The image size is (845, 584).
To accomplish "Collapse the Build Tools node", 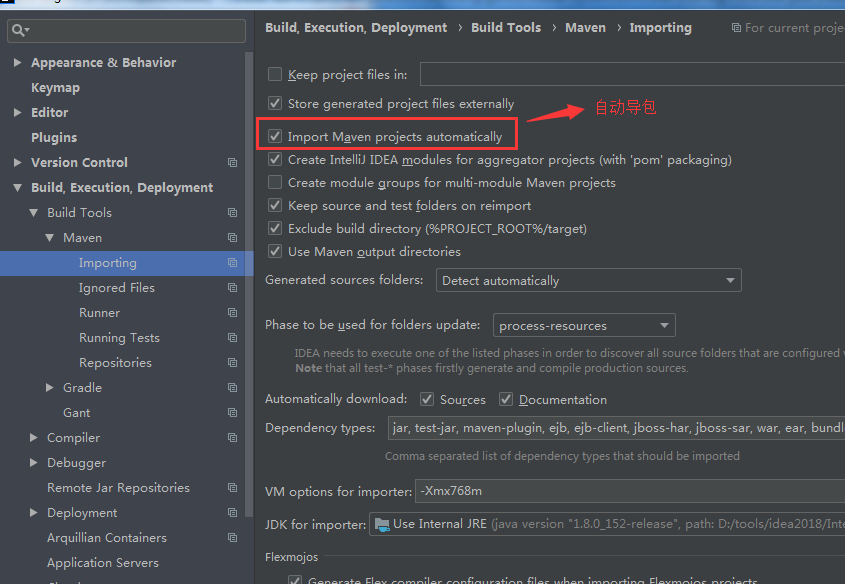I will 33,212.
